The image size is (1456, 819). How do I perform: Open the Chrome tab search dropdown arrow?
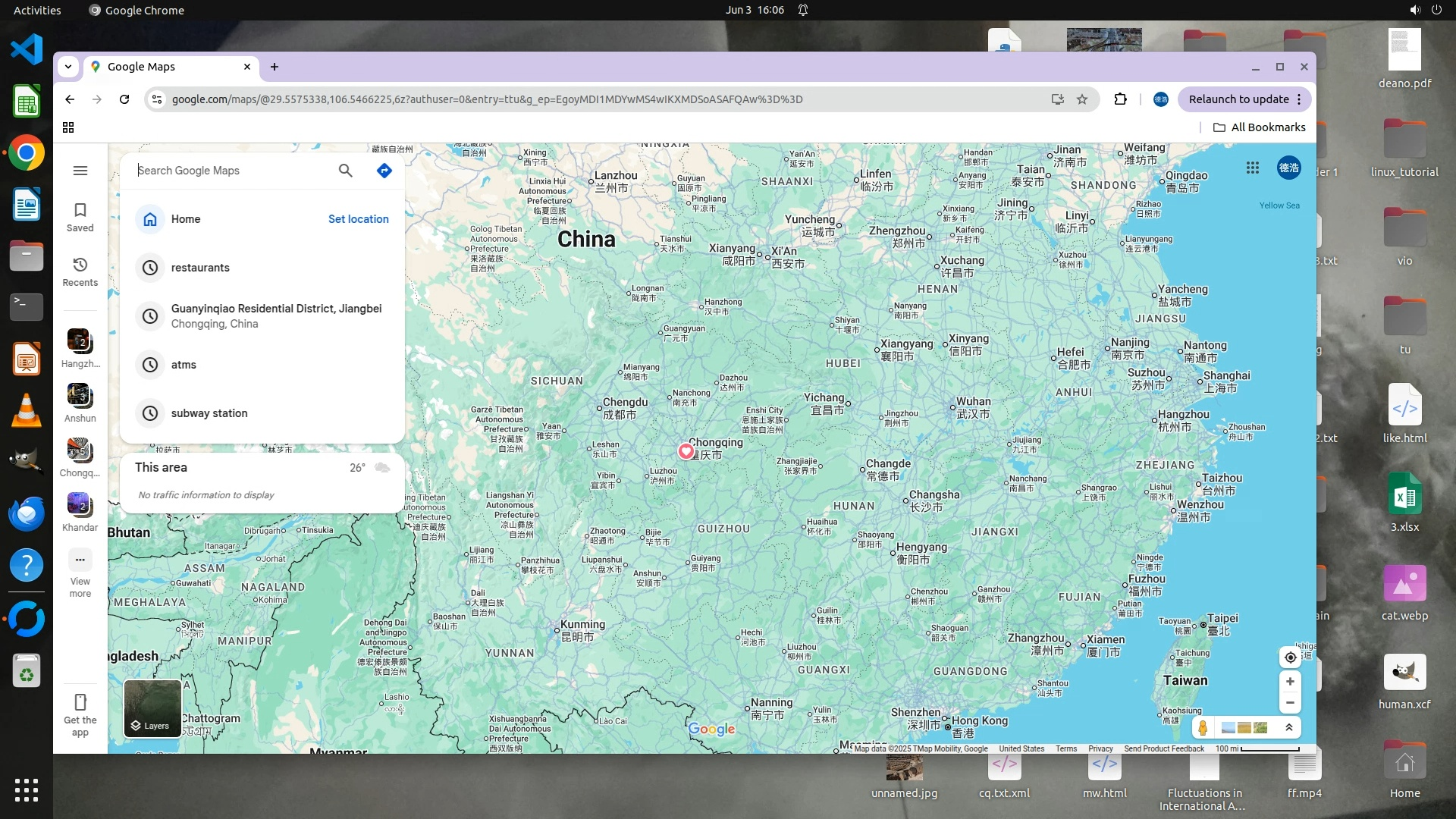click(x=68, y=67)
